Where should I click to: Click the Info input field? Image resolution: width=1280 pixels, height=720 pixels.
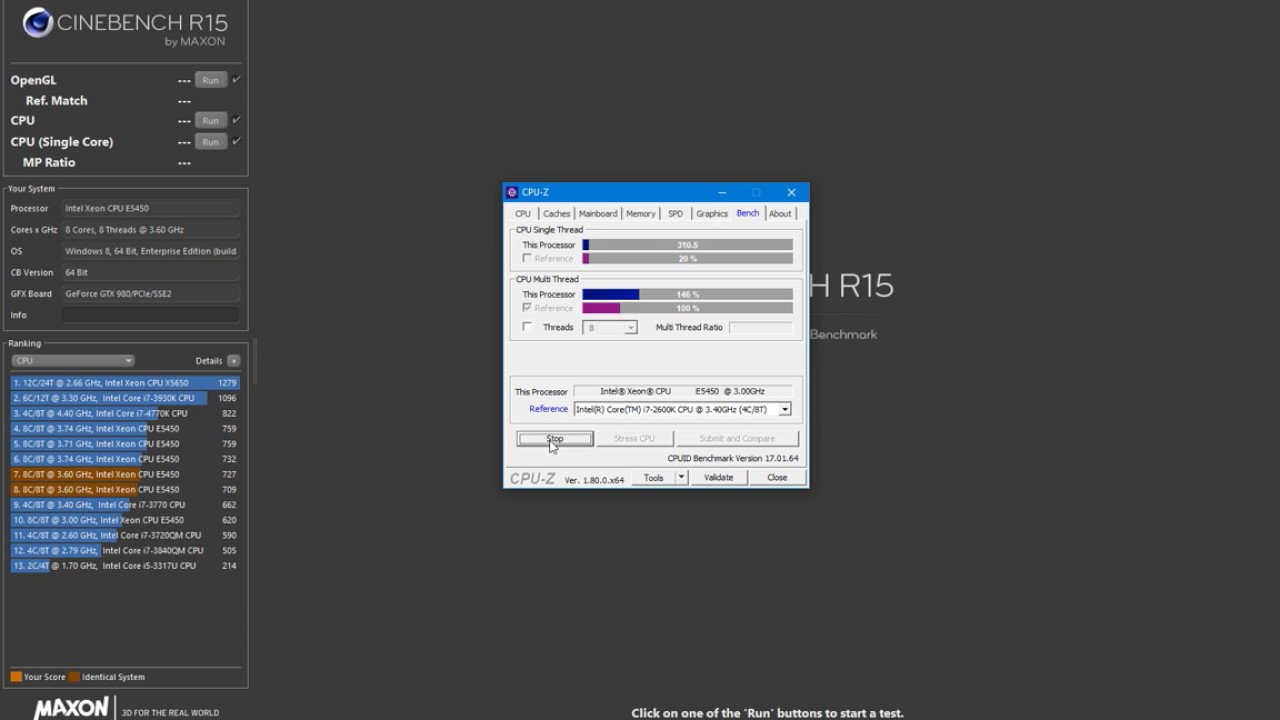click(x=151, y=315)
